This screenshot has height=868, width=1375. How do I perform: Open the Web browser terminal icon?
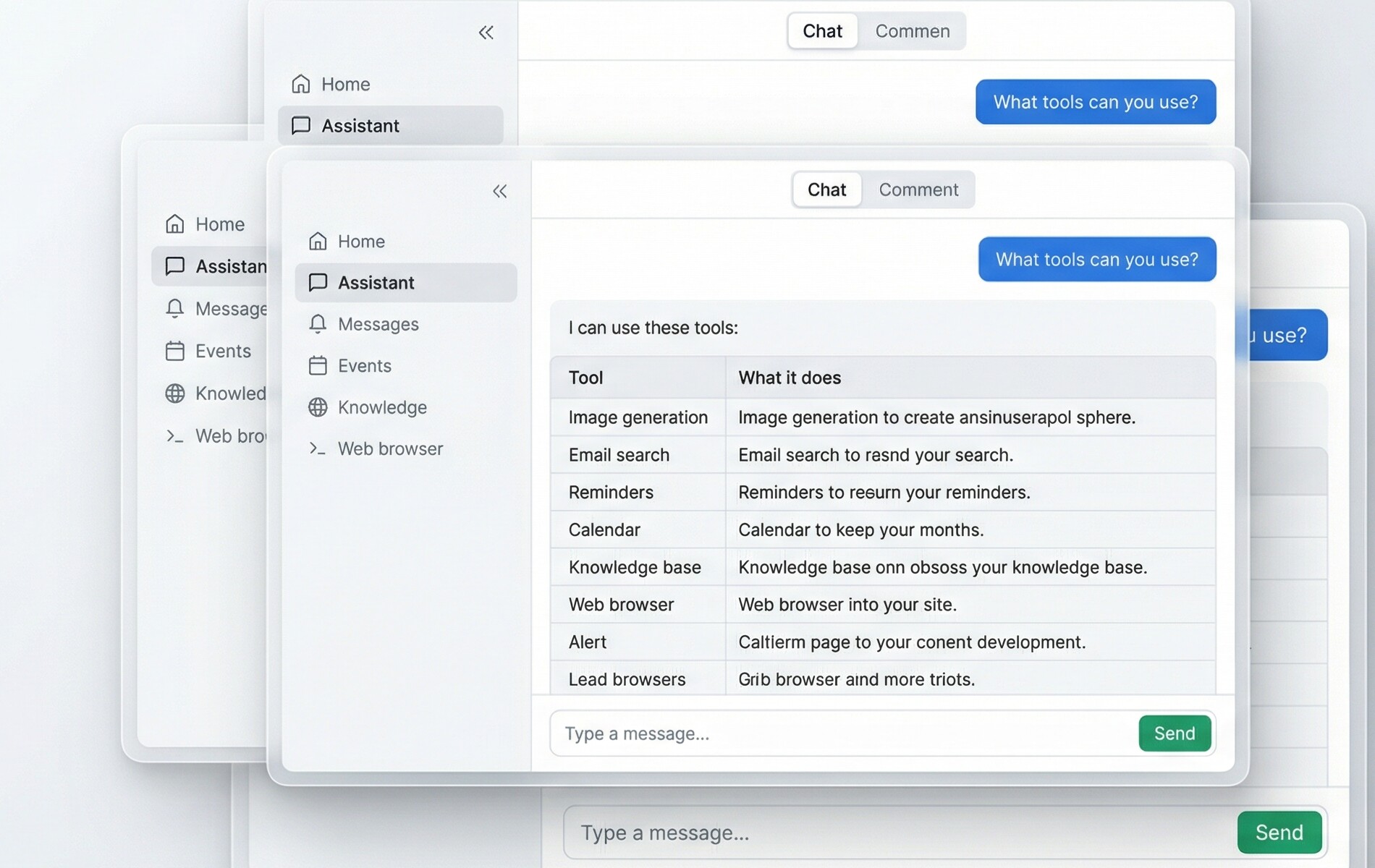[x=317, y=448]
